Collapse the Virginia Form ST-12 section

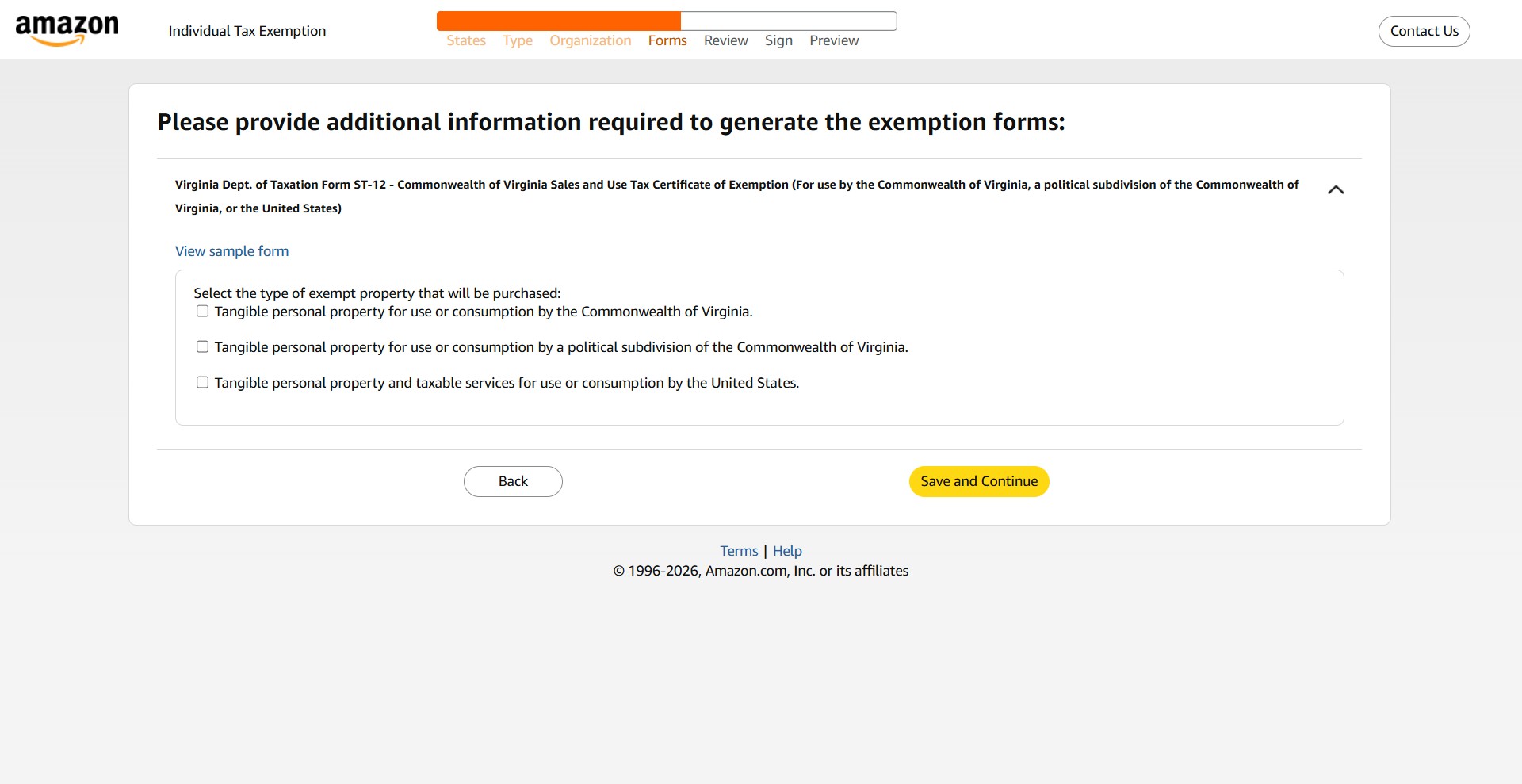1337,189
